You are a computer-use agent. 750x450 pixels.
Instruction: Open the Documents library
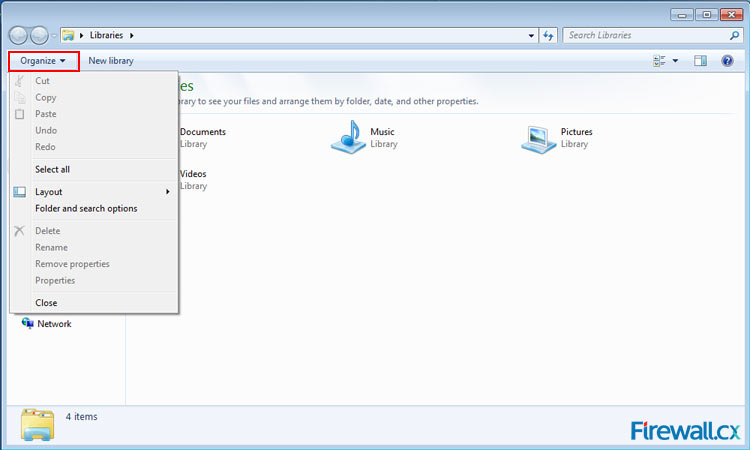[203, 137]
